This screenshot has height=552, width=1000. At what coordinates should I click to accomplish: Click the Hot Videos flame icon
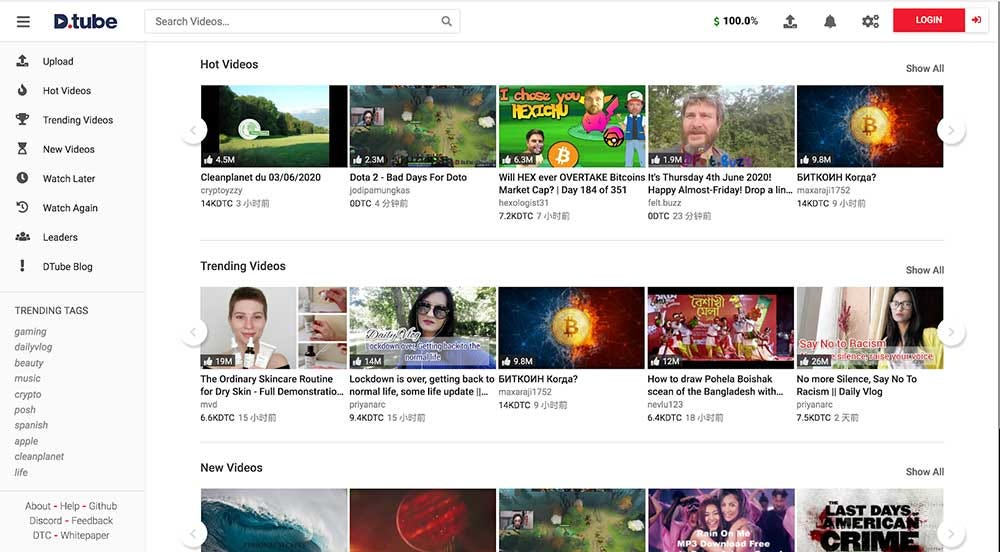(22, 91)
